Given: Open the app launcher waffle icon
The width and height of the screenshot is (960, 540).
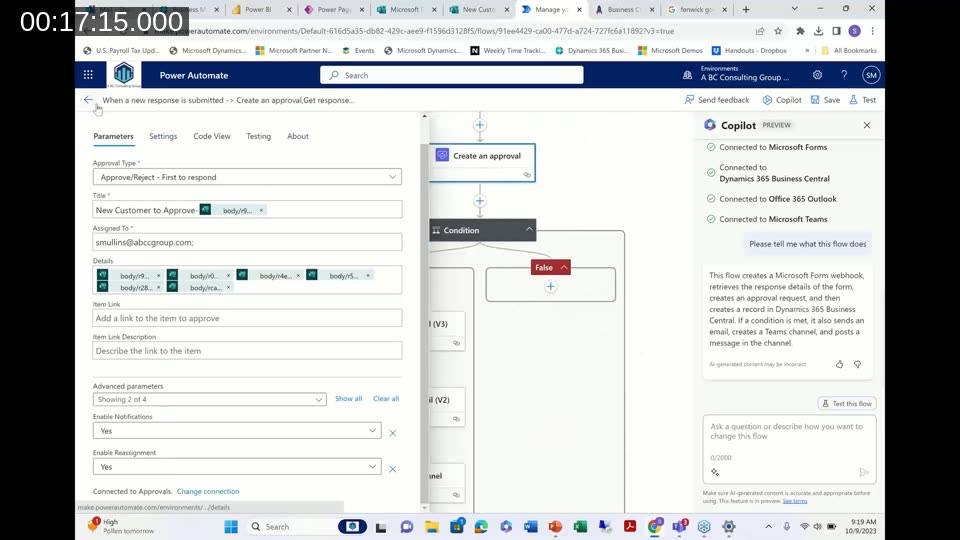Looking at the screenshot, I should tap(88, 75).
